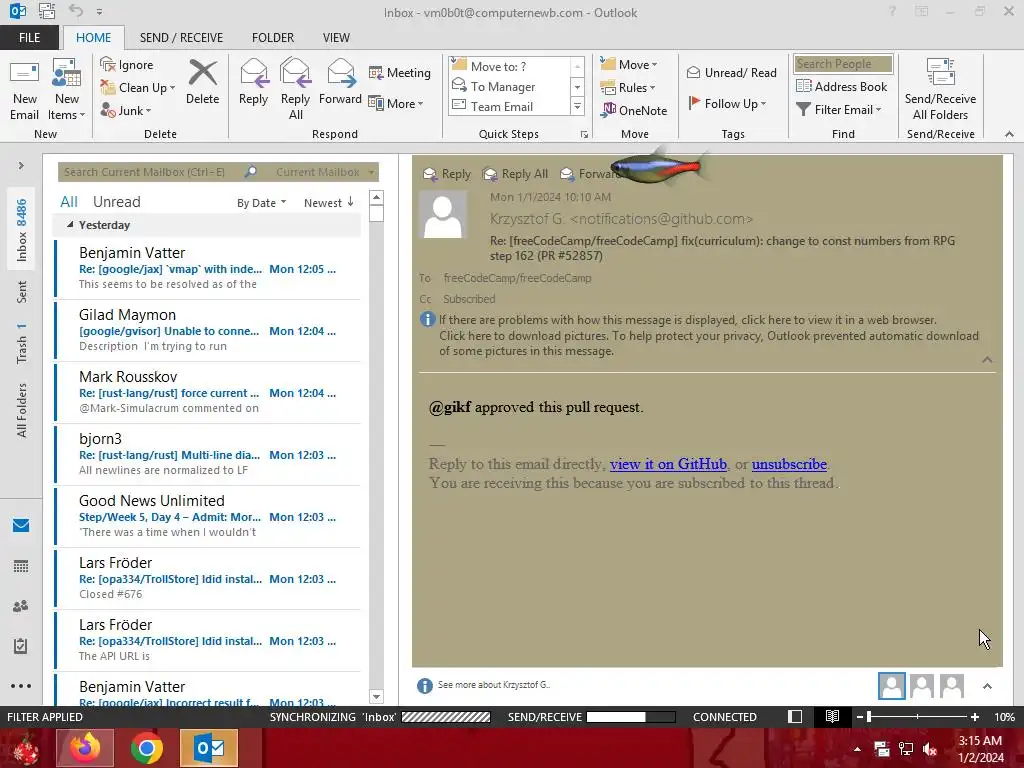The image size is (1024, 768).
Task: Open the Junk dropdown
Action: coord(126,110)
